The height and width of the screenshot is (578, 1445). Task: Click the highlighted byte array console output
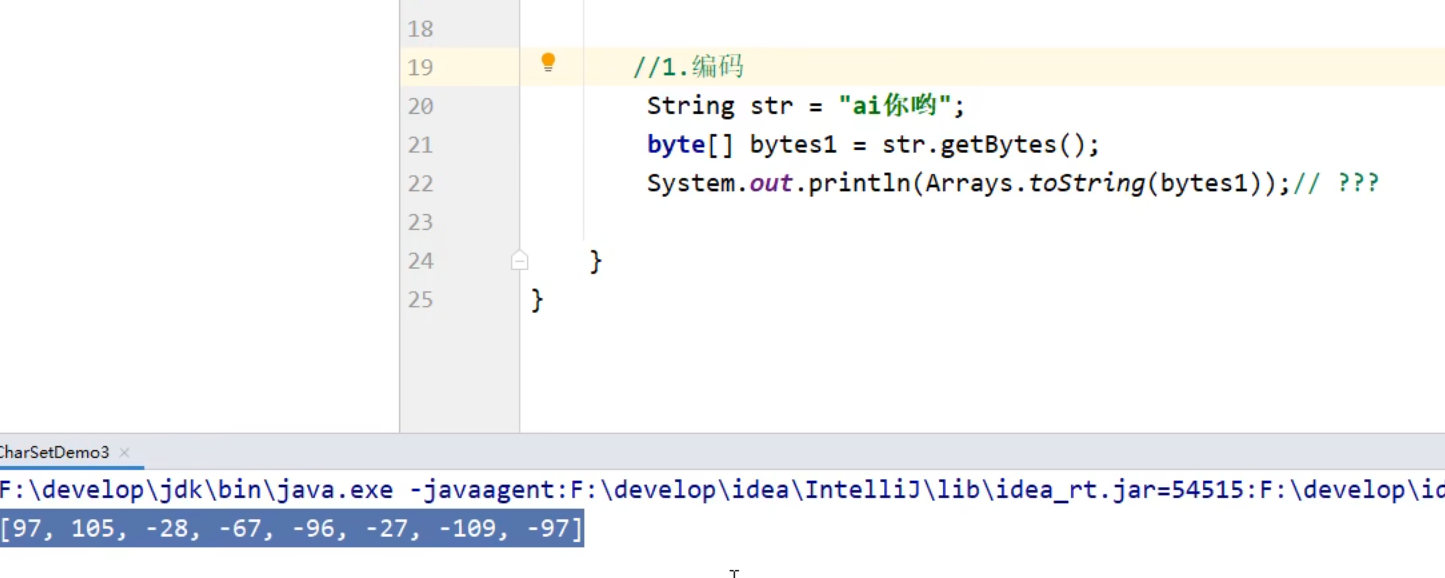coord(290,528)
